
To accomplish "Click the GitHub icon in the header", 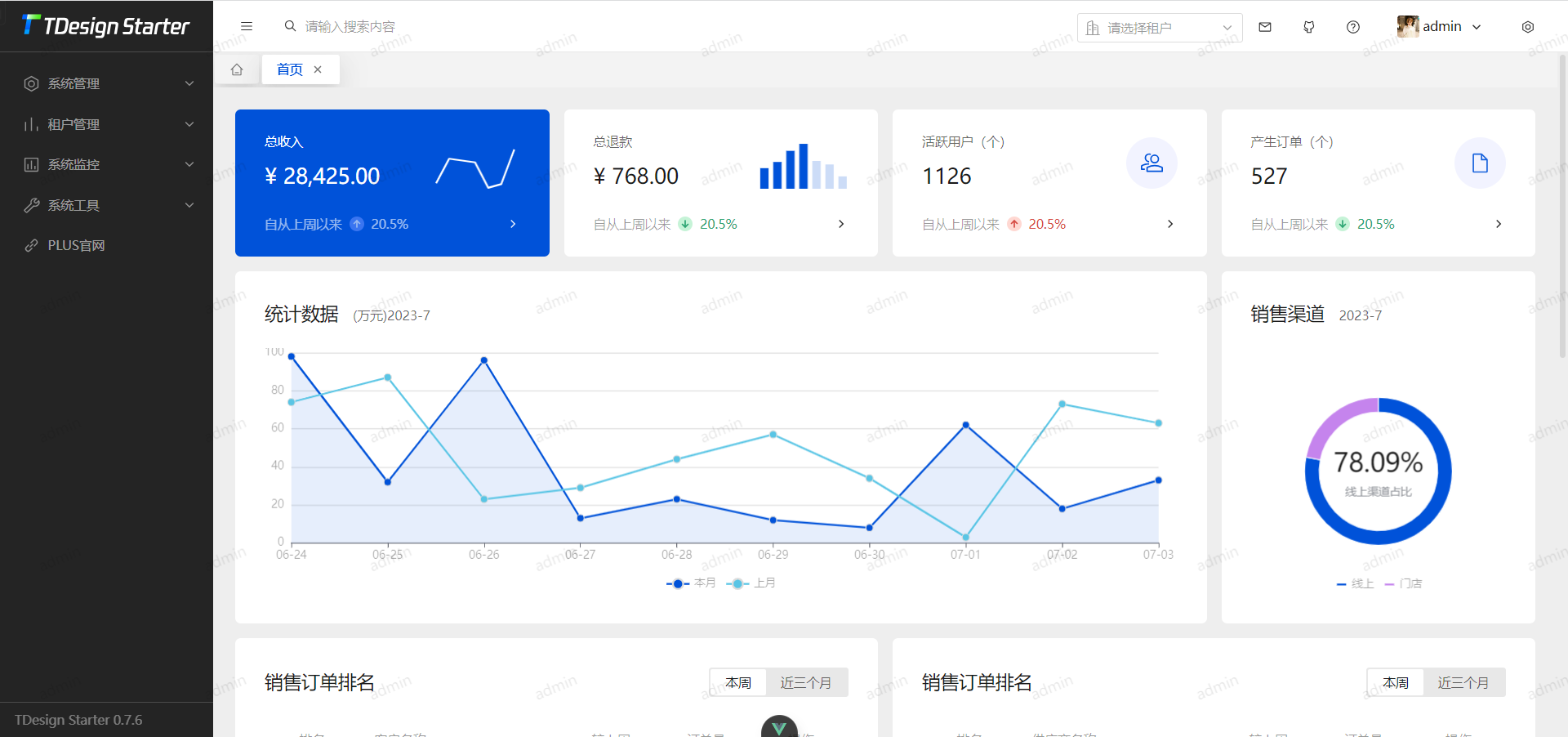I will pos(1308,26).
